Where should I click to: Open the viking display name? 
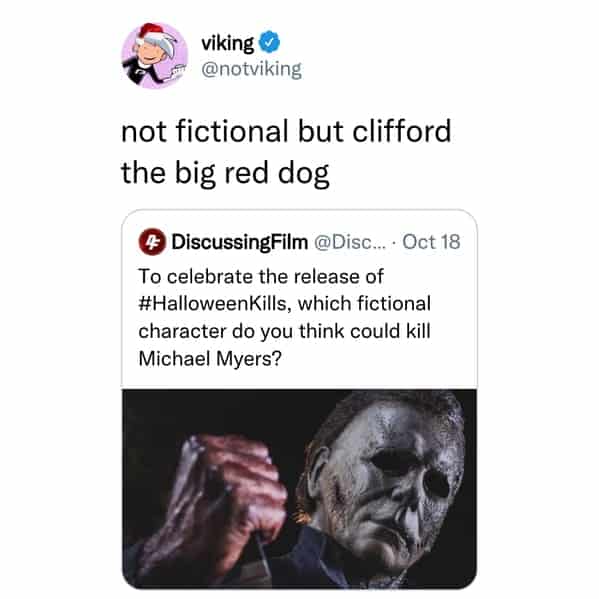pos(227,43)
